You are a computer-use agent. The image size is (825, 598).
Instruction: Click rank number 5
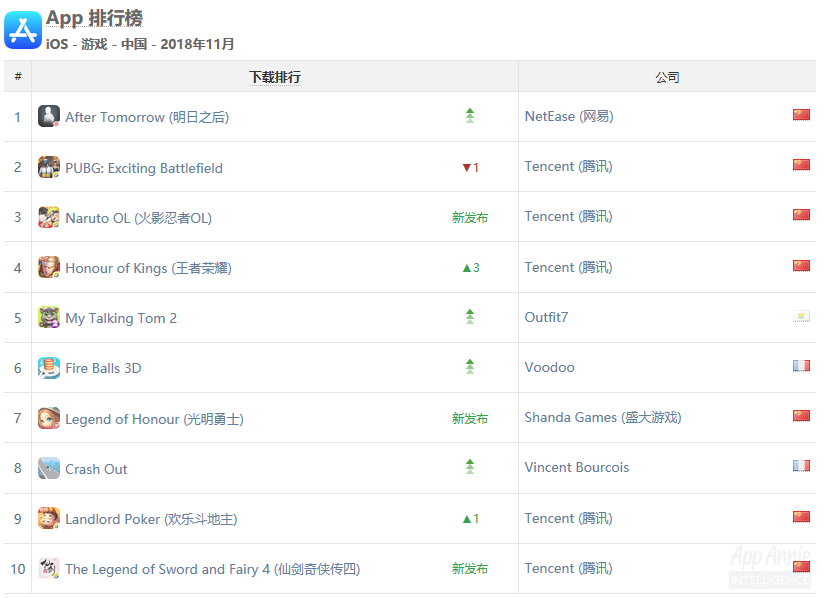coord(18,318)
